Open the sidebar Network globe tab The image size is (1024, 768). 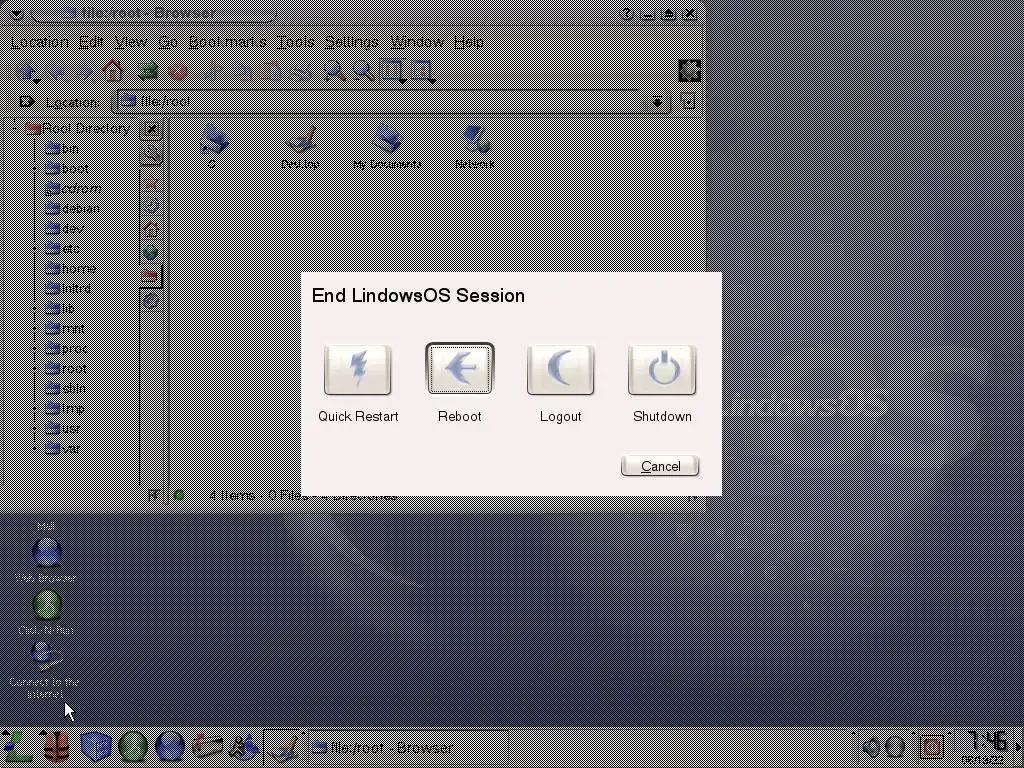click(x=151, y=252)
